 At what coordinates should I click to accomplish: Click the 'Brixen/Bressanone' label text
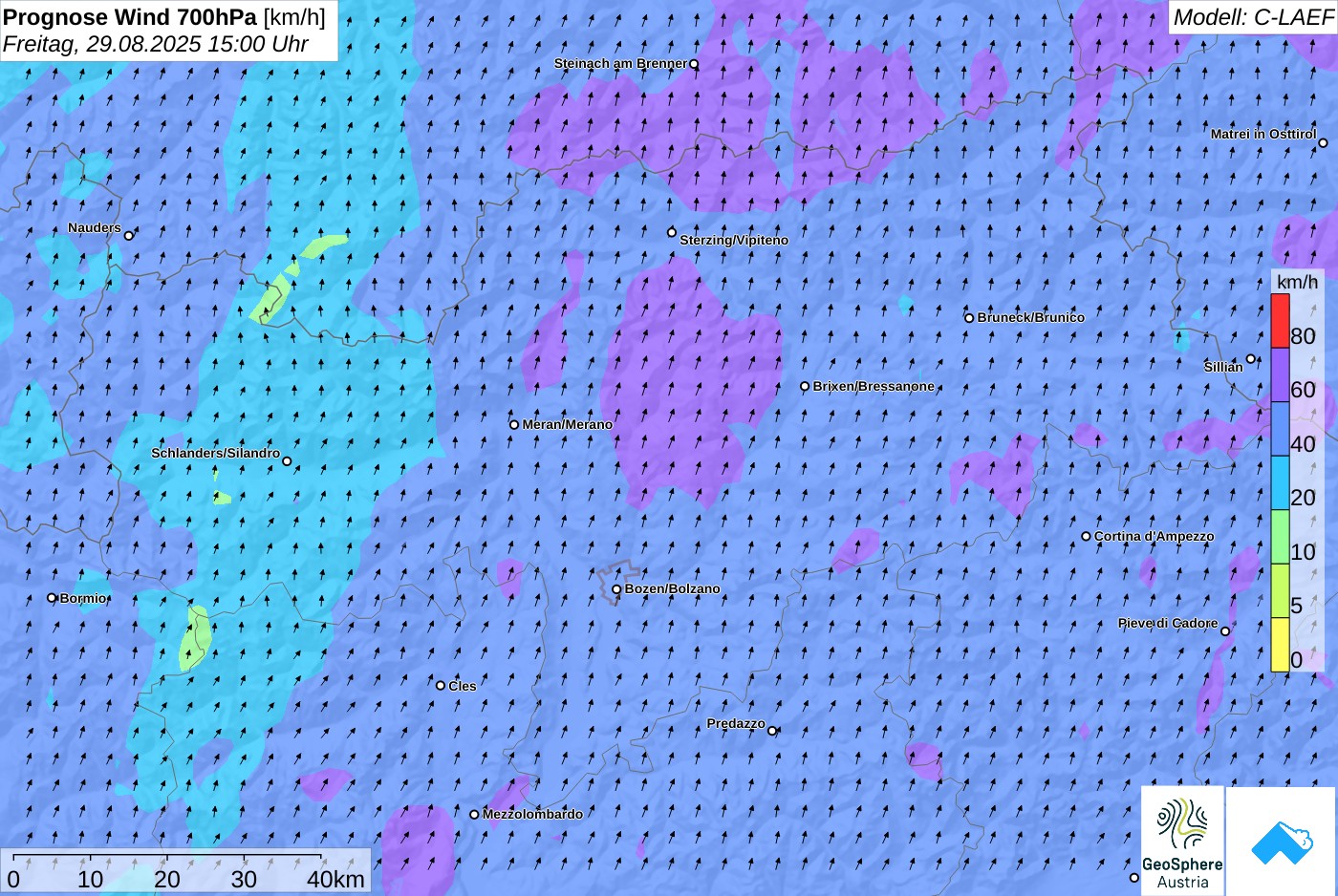(874, 386)
